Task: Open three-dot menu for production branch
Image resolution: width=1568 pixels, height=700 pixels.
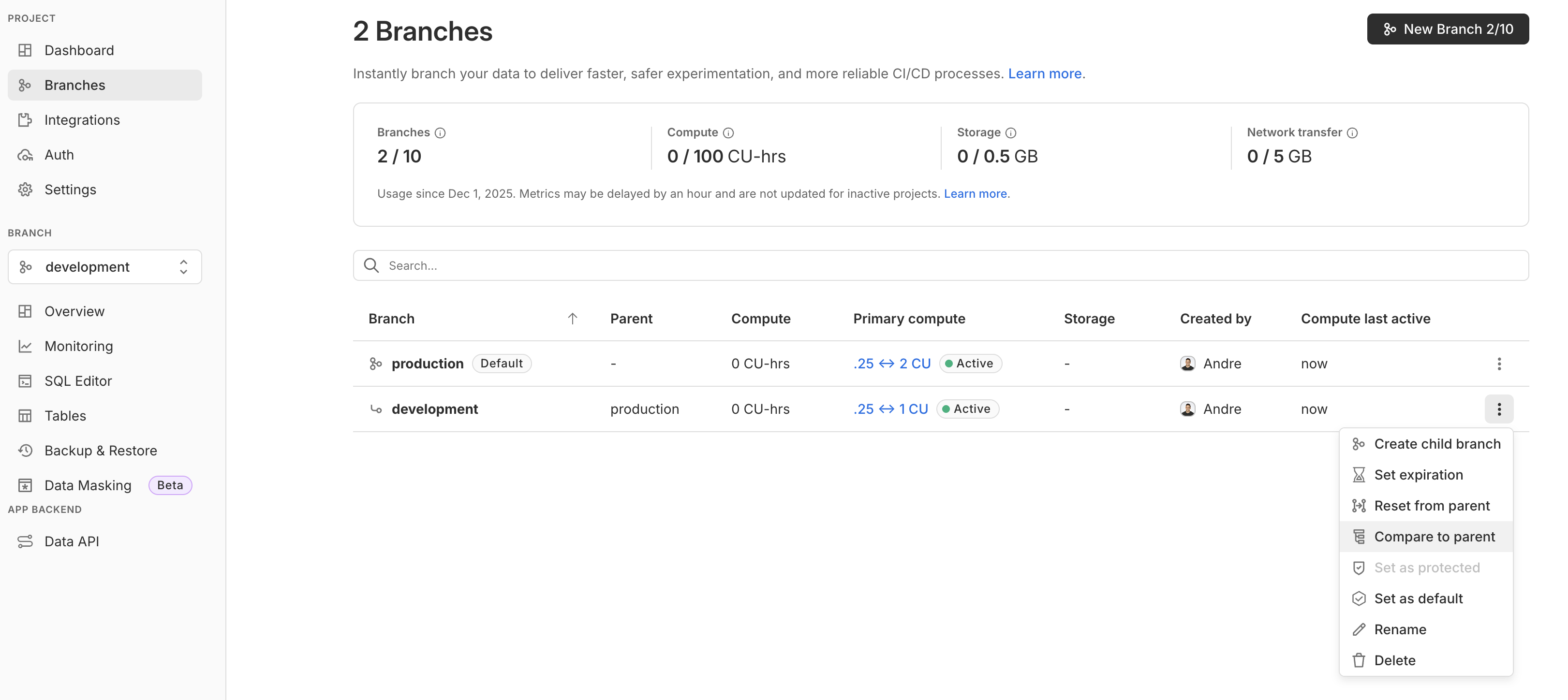Action: (x=1499, y=364)
